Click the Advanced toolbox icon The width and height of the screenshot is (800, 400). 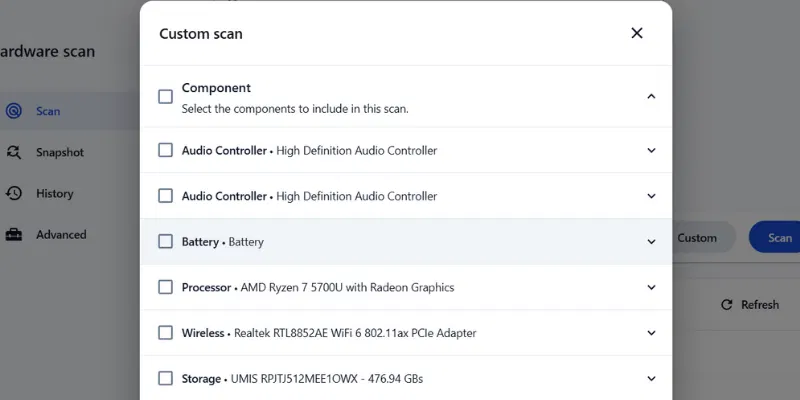point(14,235)
